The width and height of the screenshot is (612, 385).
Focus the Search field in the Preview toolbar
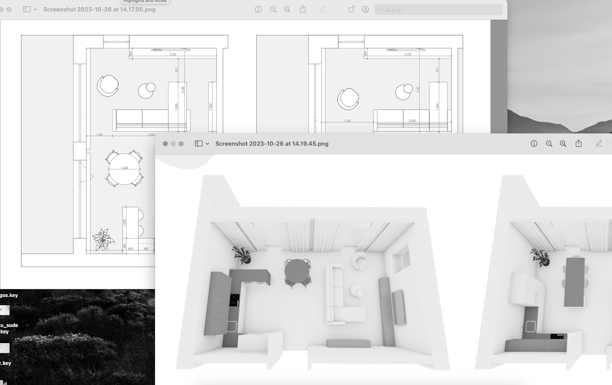438,9
